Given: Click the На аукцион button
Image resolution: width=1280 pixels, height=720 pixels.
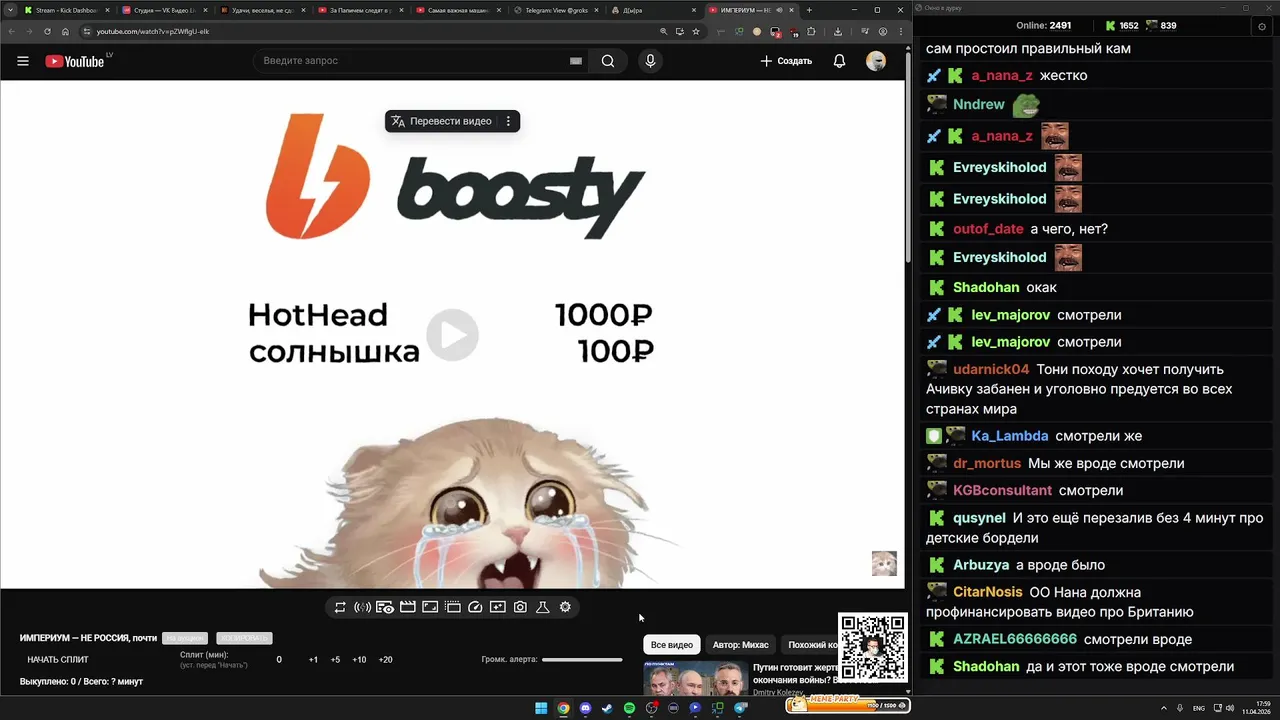Looking at the screenshot, I should [x=185, y=638].
